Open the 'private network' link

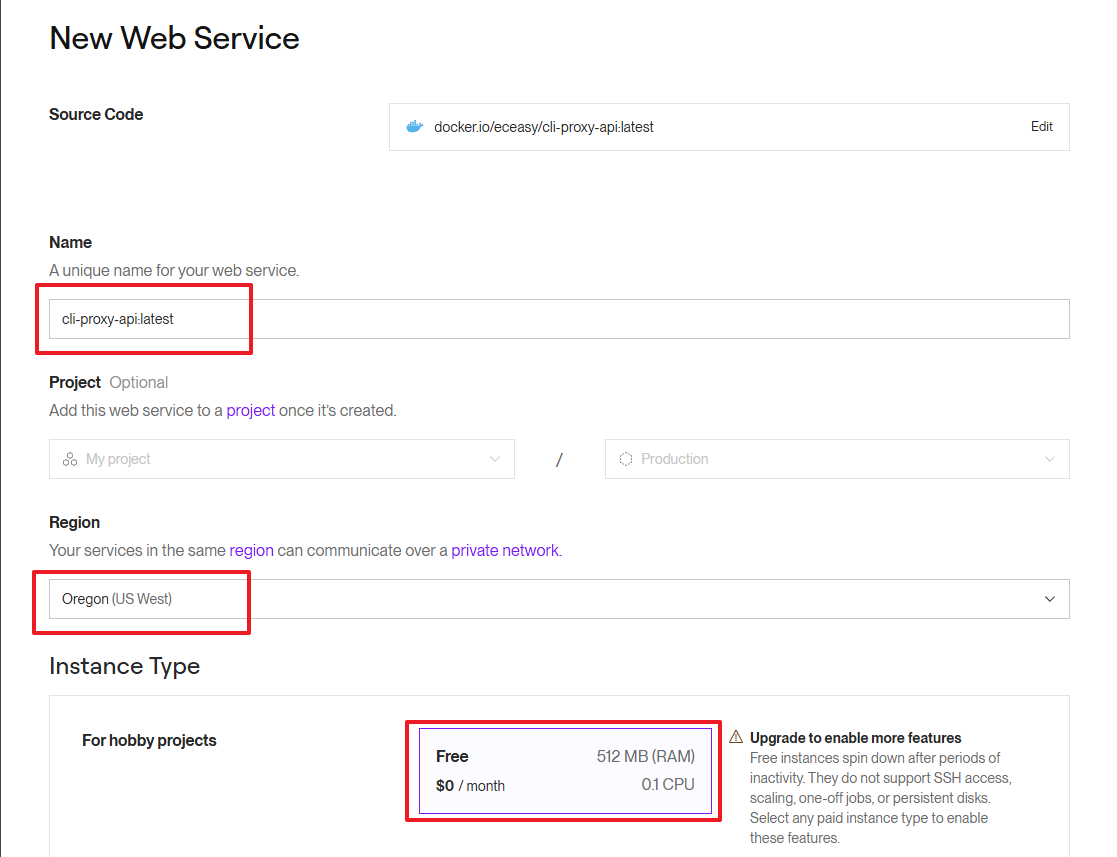504,550
